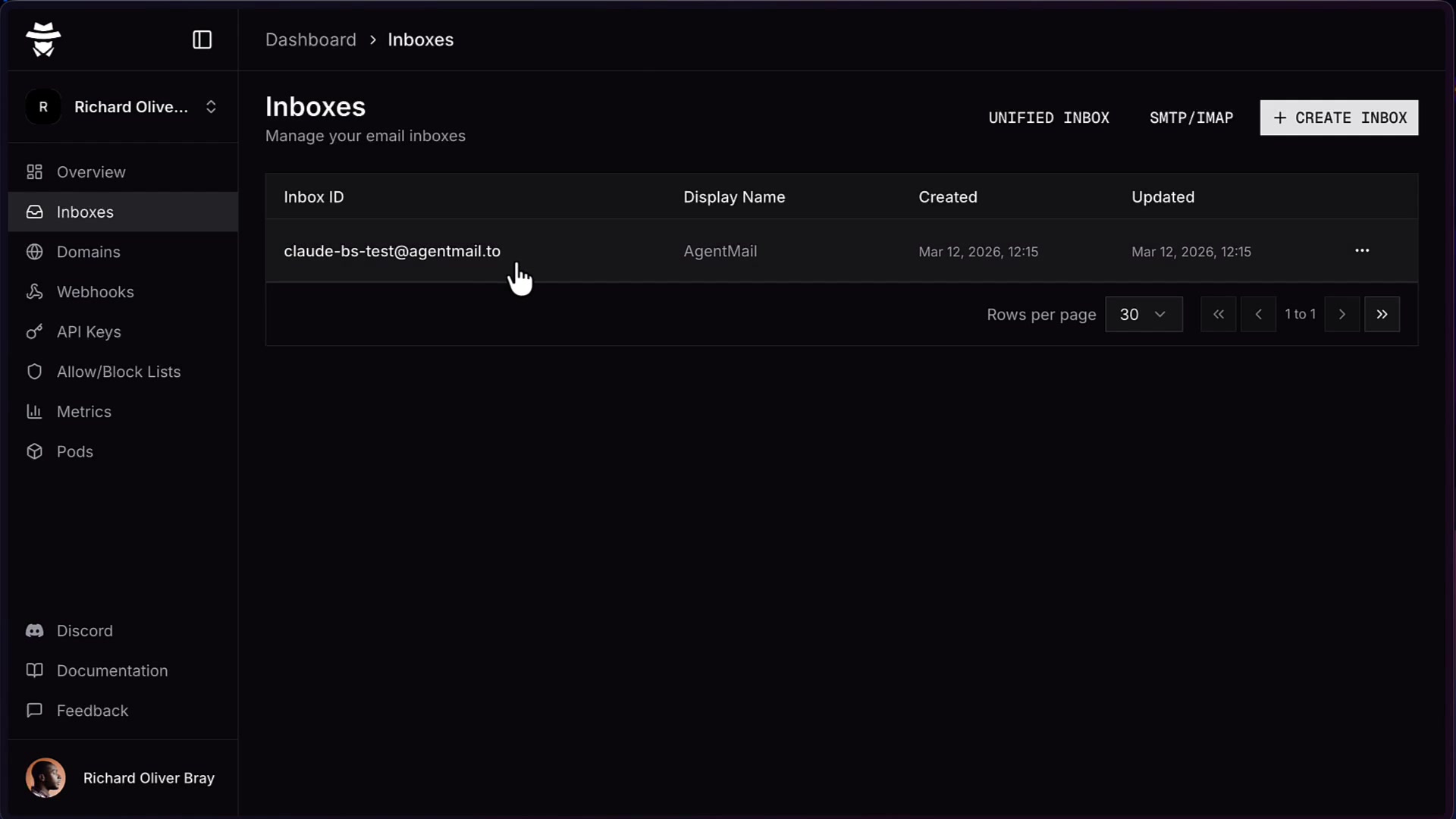Click the AgentMail logo icon

tap(43, 39)
